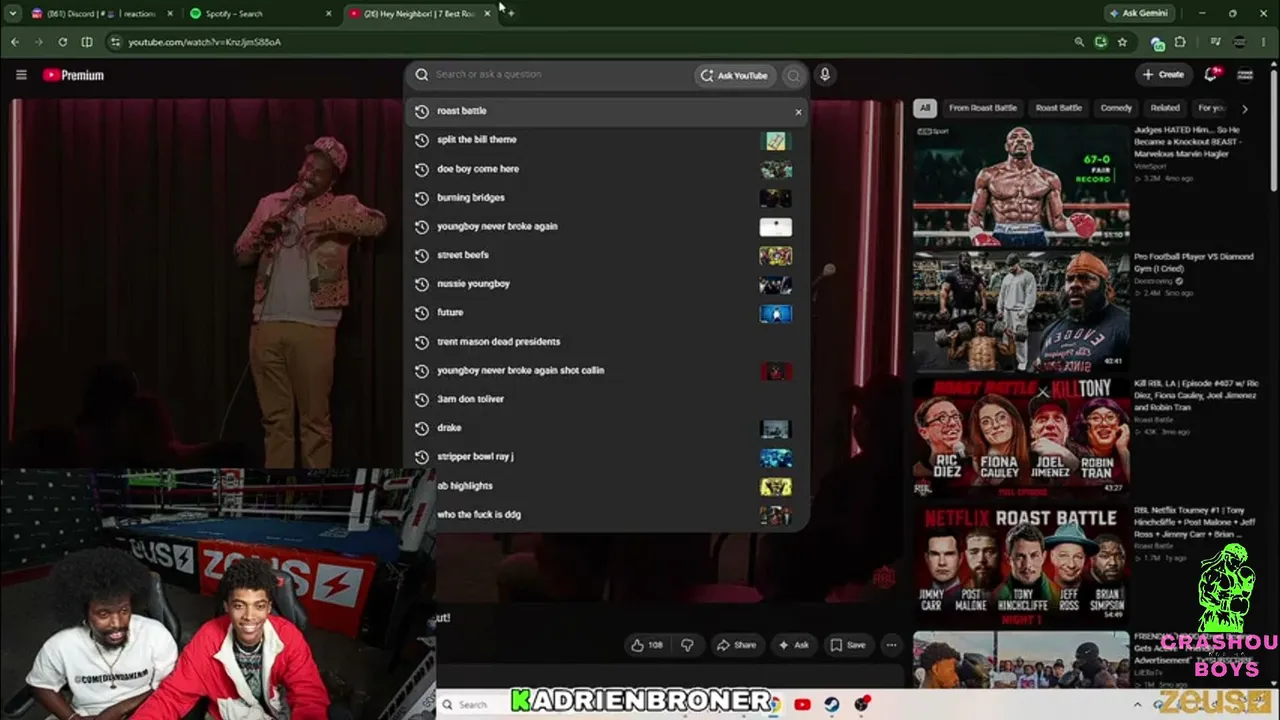The height and width of the screenshot is (720, 1280).
Task: Choose the '3am don toliver' suggestion
Action: click(607, 399)
